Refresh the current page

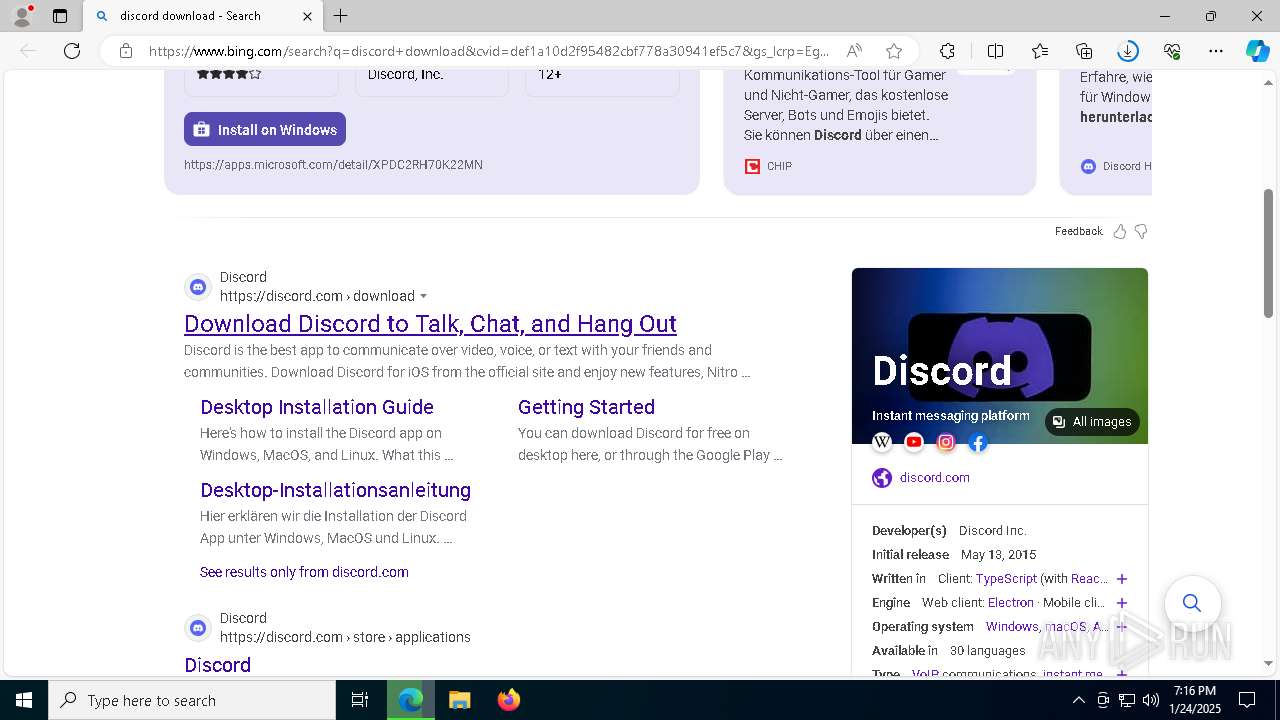tap(72, 51)
